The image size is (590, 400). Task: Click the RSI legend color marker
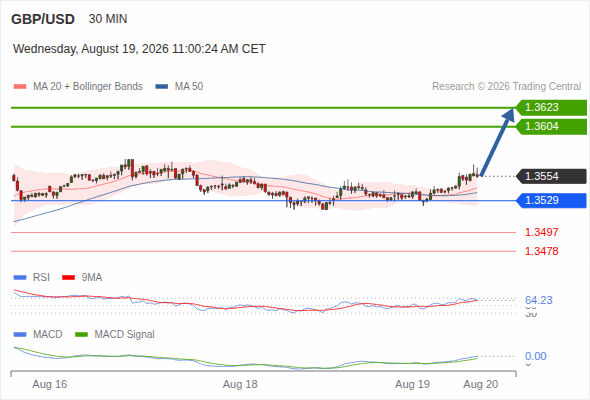pyautogui.click(x=20, y=278)
